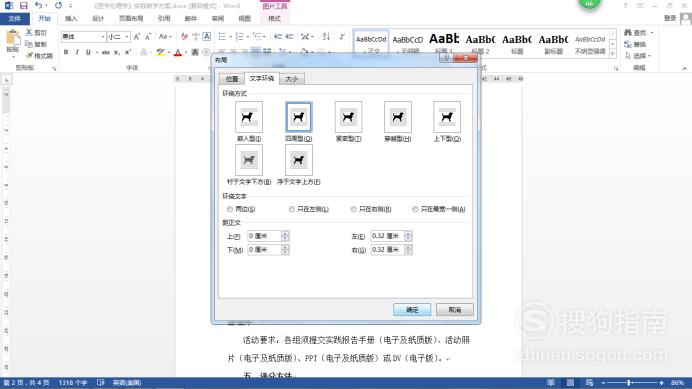
Task: Click the 登录 sign in link
Action: click(x=670, y=18)
